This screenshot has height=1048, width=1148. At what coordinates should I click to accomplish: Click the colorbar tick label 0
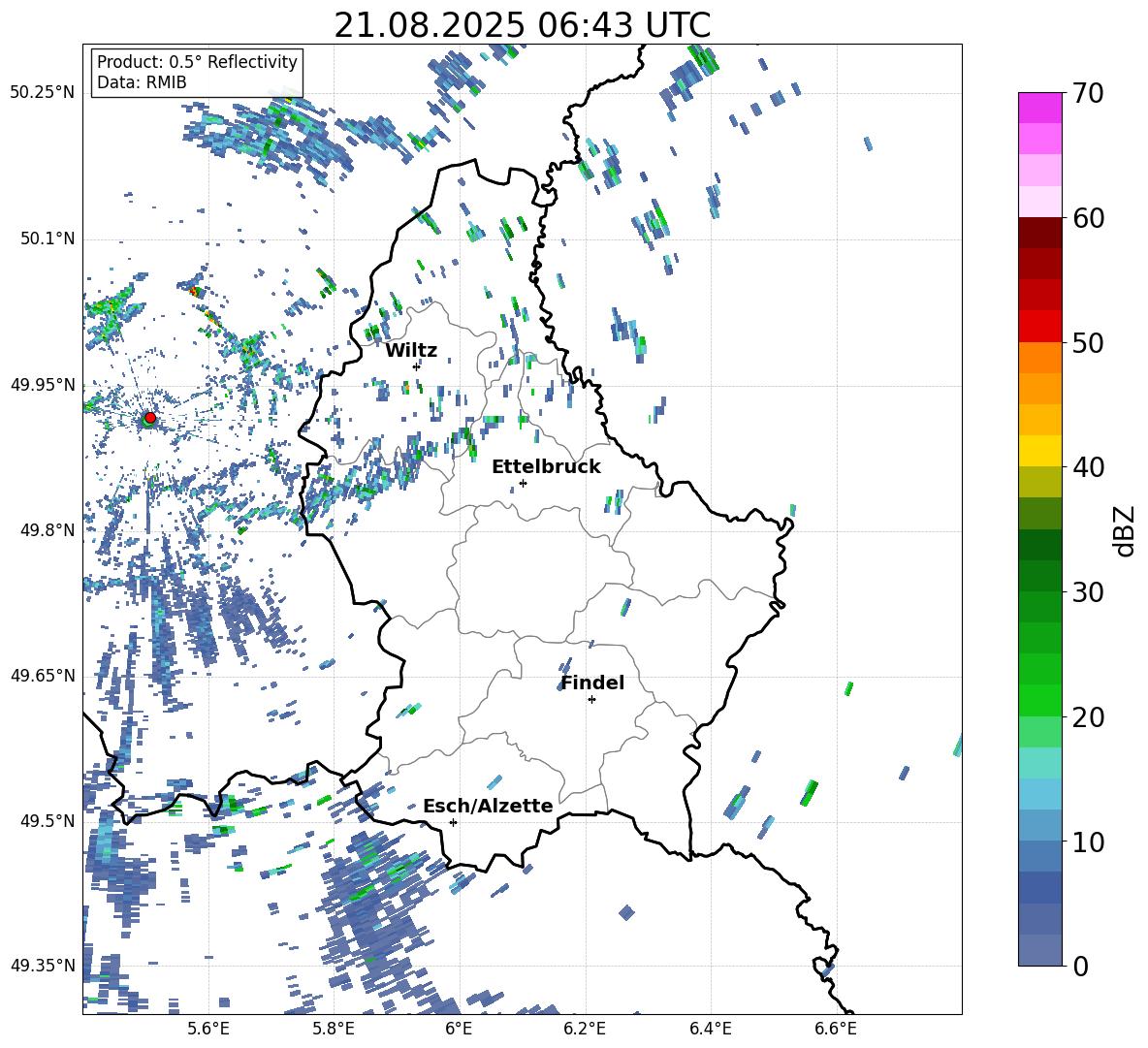(x=1080, y=967)
